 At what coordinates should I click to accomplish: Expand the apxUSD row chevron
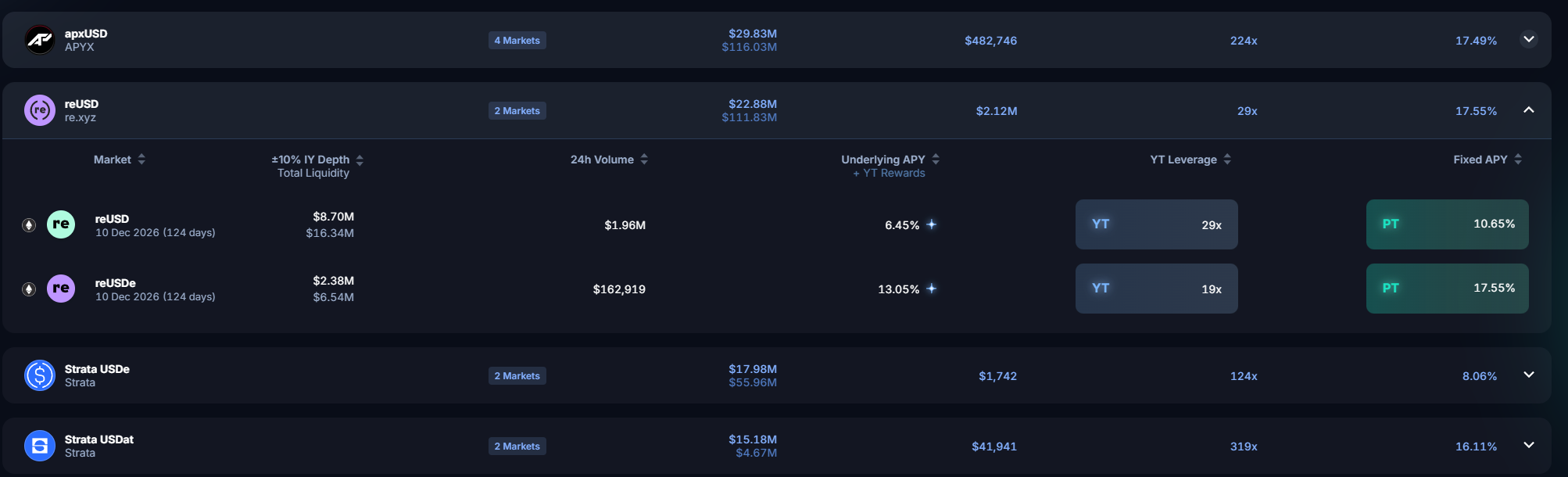pyautogui.click(x=1529, y=39)
